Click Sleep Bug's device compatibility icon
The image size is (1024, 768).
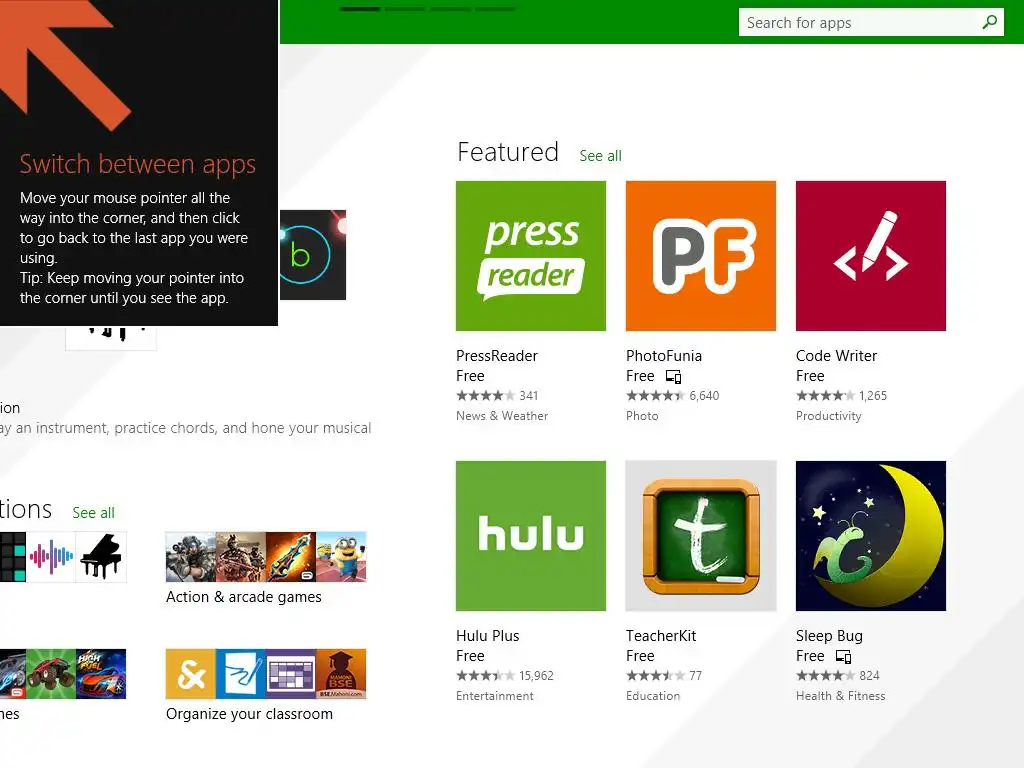coord(843,656)
